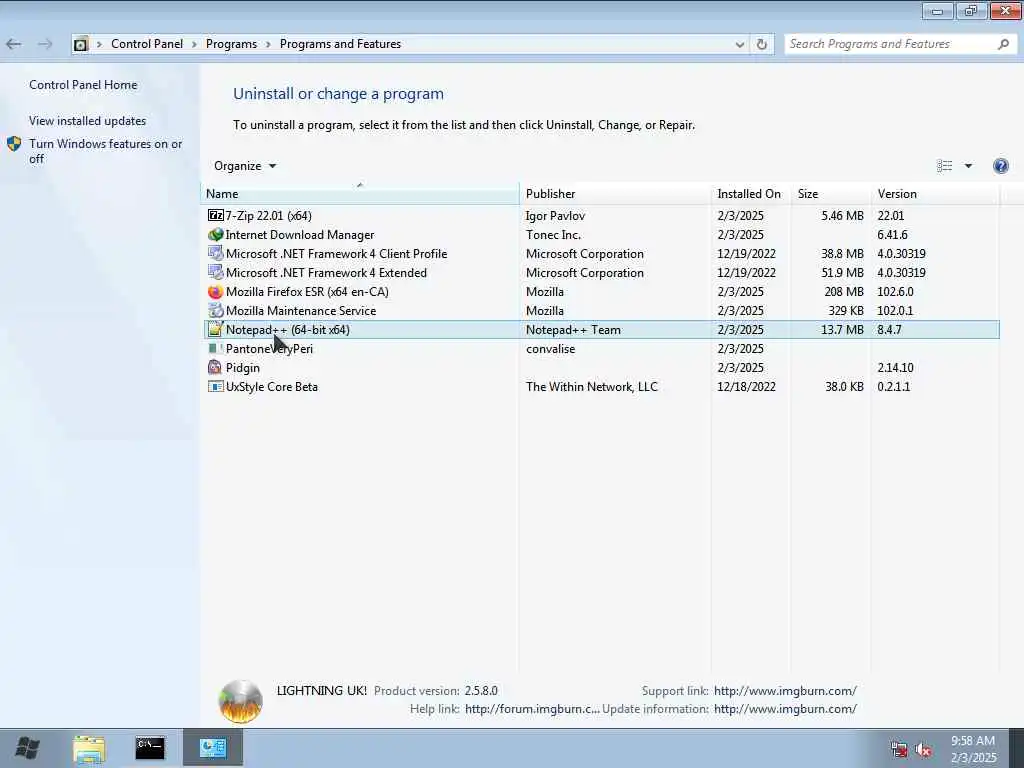Open Command Prompt from the taskbar

[x=150, y=748]
